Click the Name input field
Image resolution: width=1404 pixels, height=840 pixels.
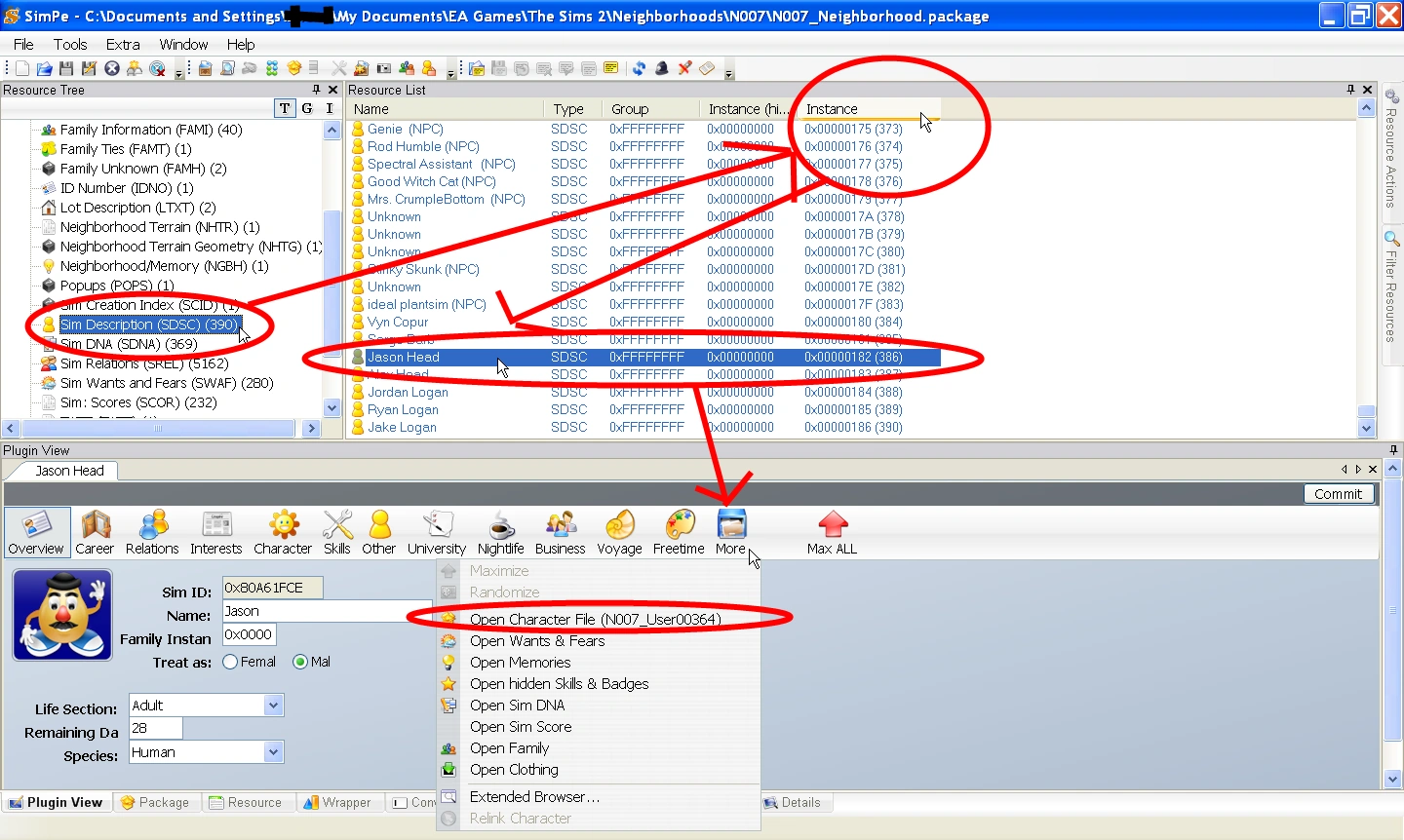pyautogui.click(x=328, y=611)
